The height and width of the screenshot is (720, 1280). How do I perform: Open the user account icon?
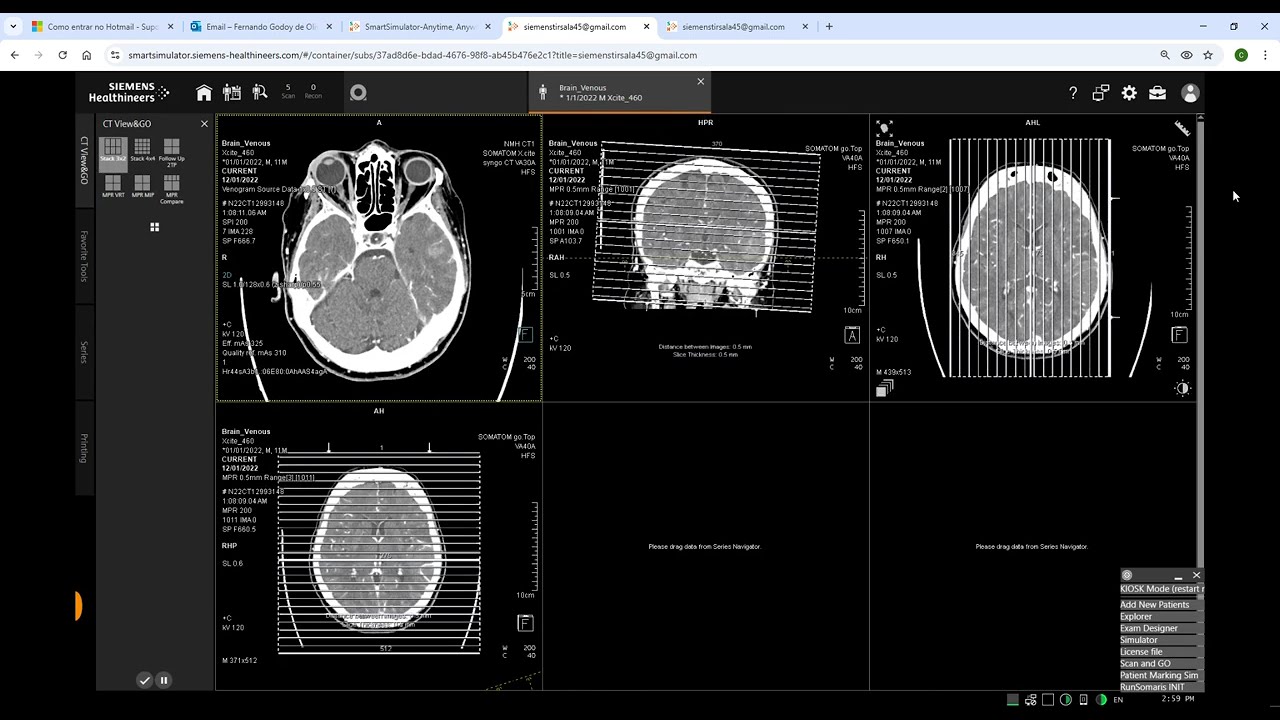pyautogui.click(x=1190, y=93)
